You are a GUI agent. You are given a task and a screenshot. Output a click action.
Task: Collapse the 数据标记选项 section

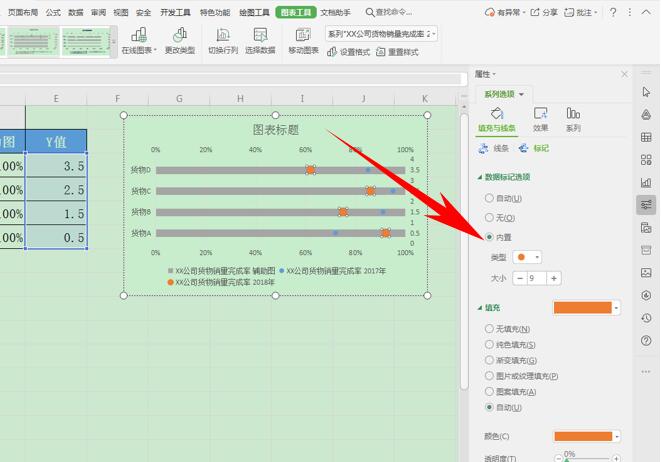pyautogui.click(x=479, y=177)
